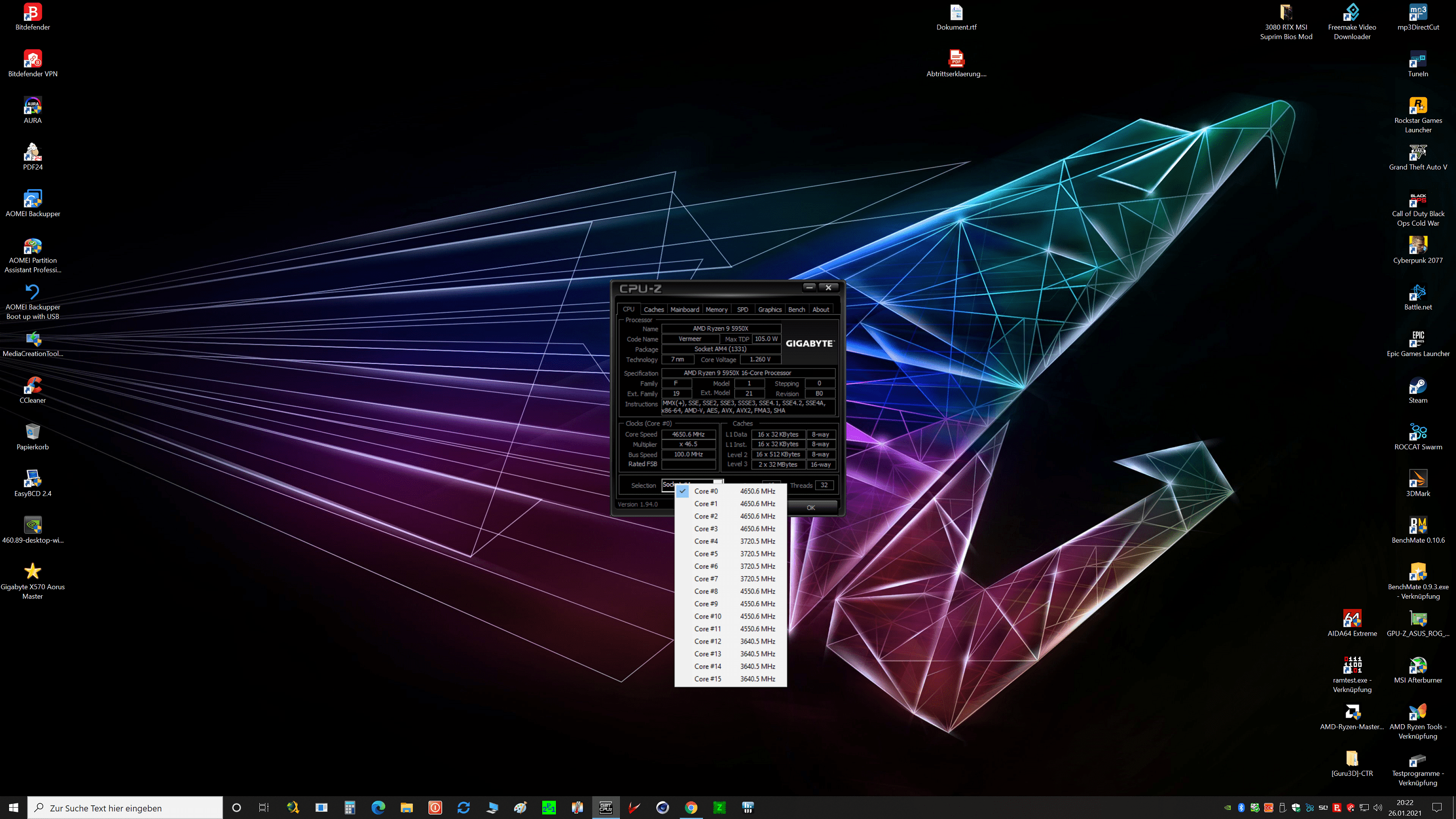Launch CCleaner from the desktop

click(32, 390)
